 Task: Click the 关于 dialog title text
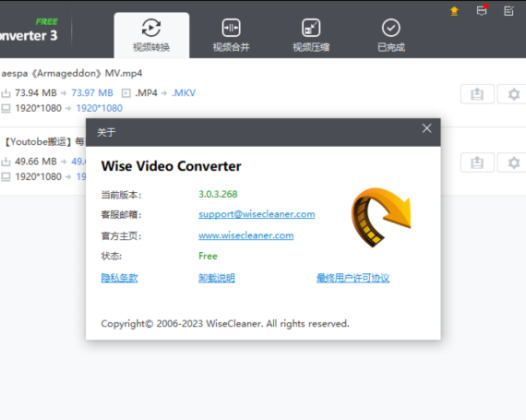[x=106, y=132]
